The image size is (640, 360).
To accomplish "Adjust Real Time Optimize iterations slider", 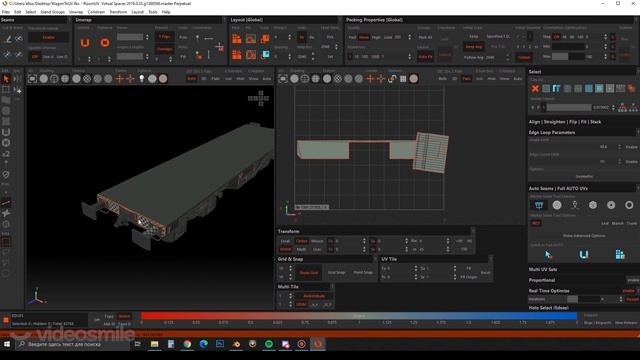I will (x=583, y=299).
